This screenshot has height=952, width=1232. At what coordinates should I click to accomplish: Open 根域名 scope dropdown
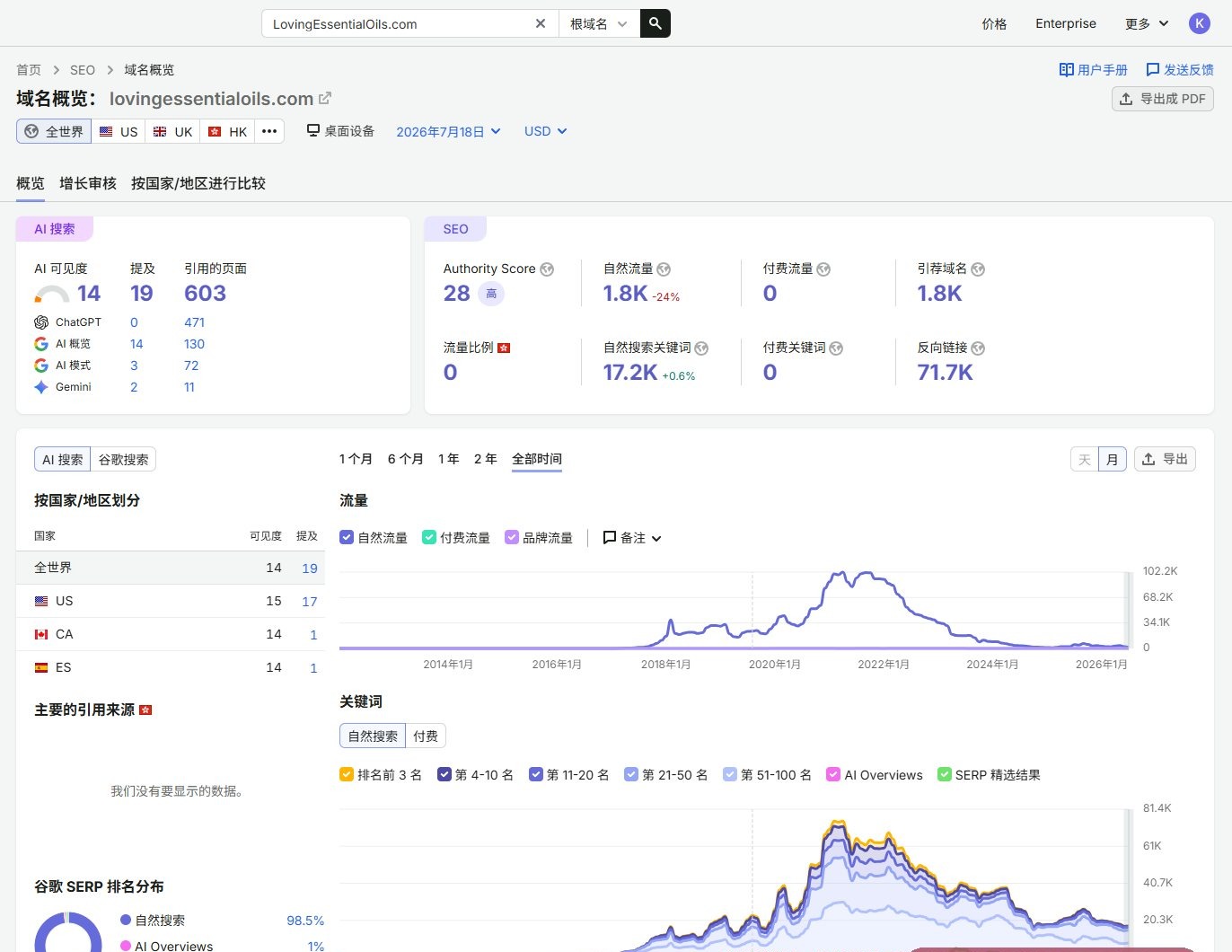click(599, 23)
